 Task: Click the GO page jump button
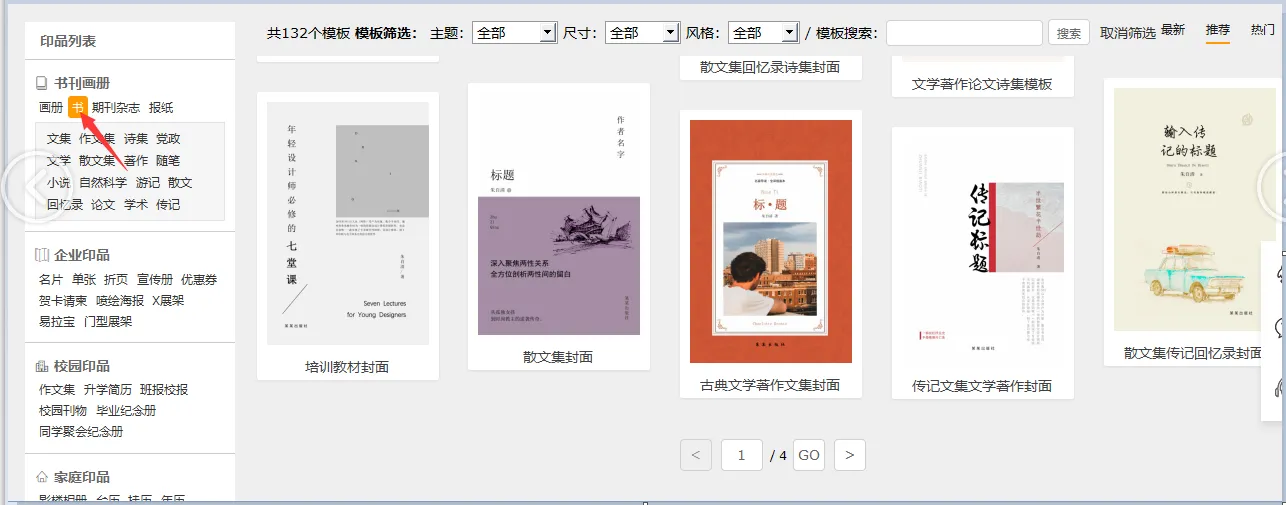[x=809, y=455]
